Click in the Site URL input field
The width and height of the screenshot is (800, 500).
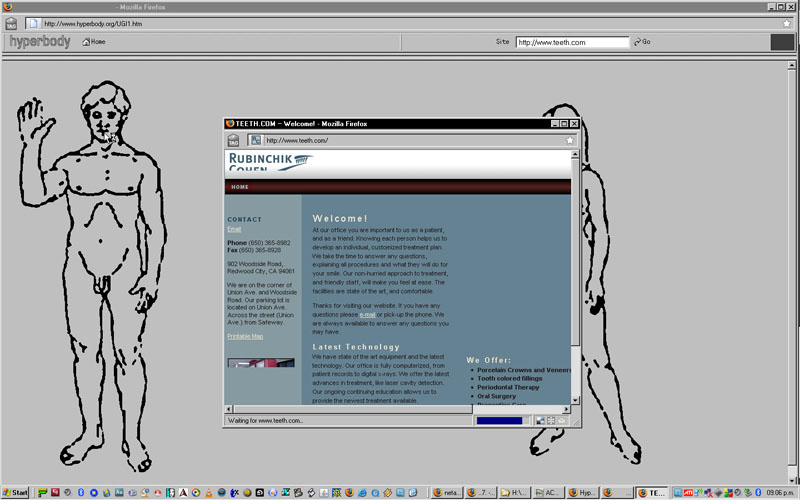point(572,42)
